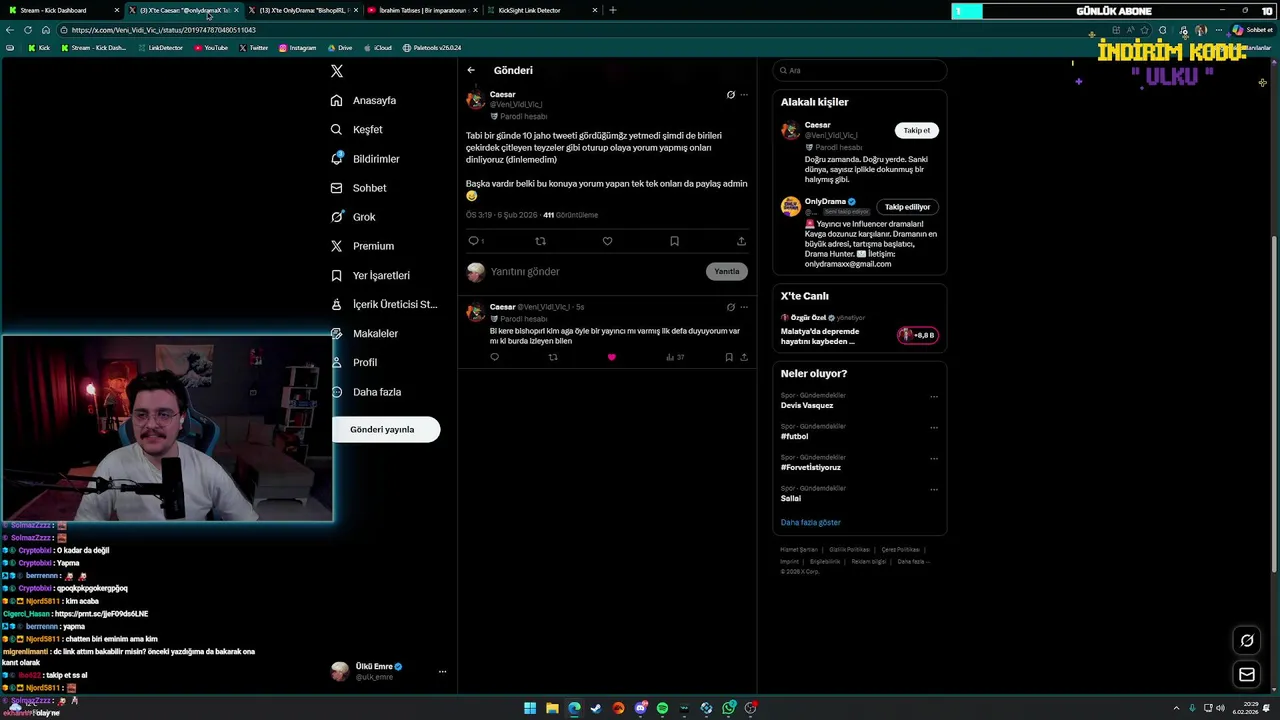The width and height of the screenshot is (1280, 720).
Task: Follow Caesar with Takip et
Action: point(917,130)
